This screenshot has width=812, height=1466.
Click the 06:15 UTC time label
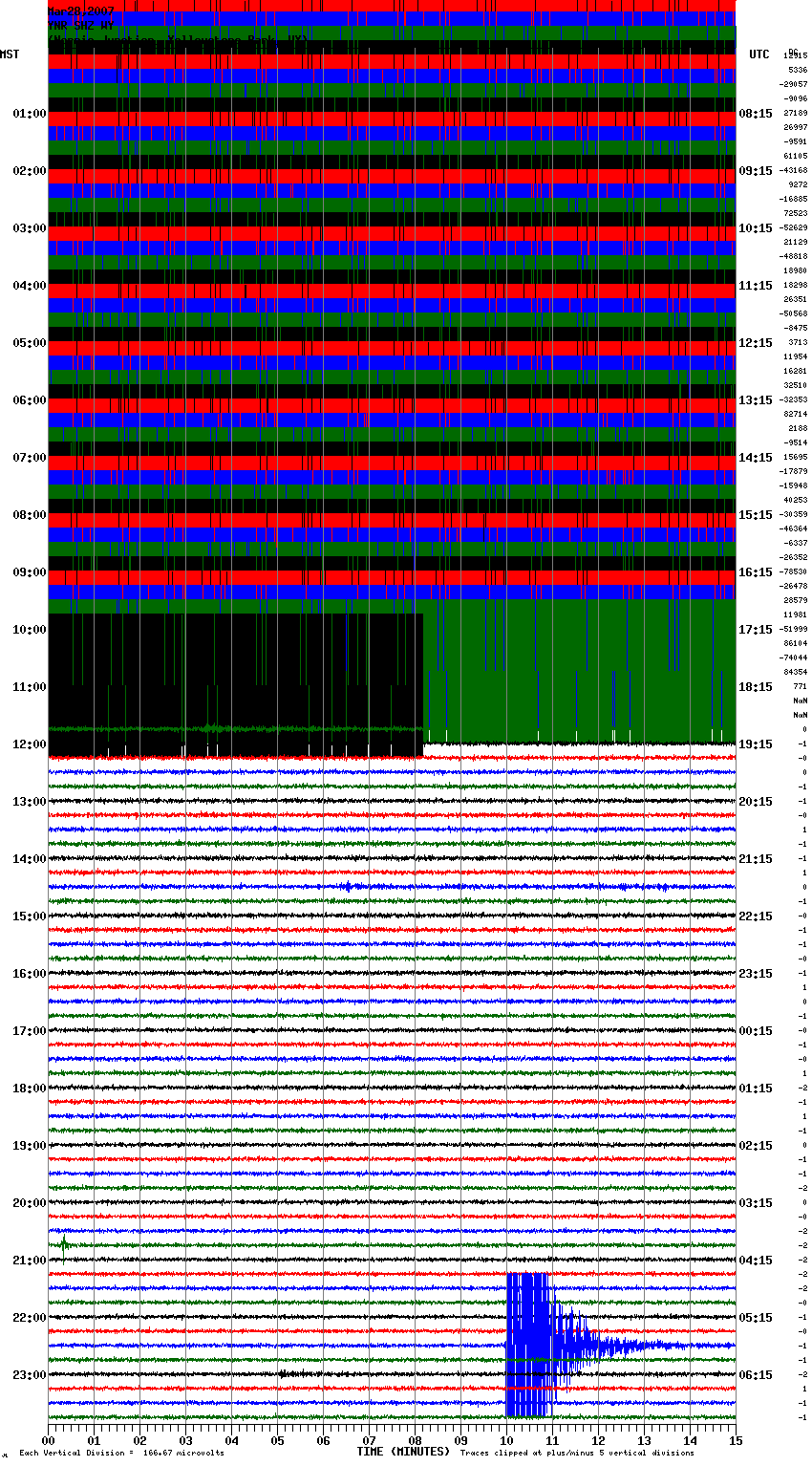[x=756, y=1375]
